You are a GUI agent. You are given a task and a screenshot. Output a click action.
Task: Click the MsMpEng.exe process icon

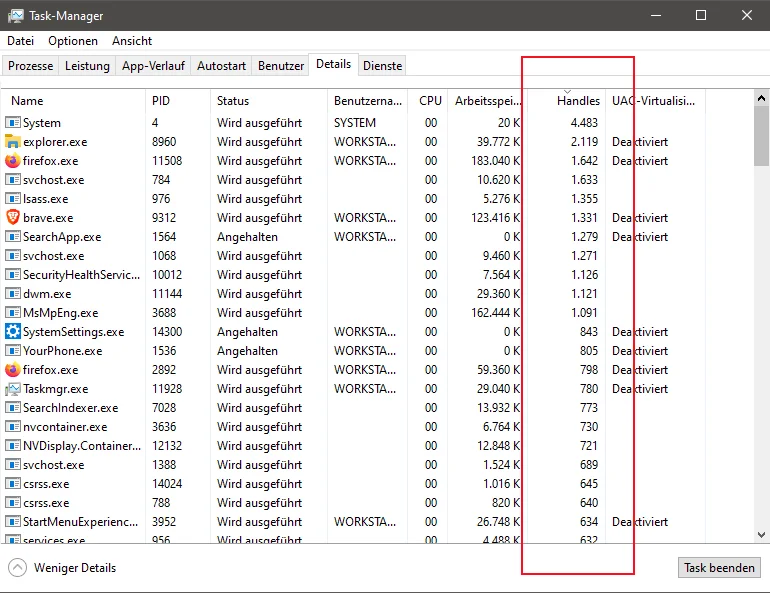click(x=13, y=313)
